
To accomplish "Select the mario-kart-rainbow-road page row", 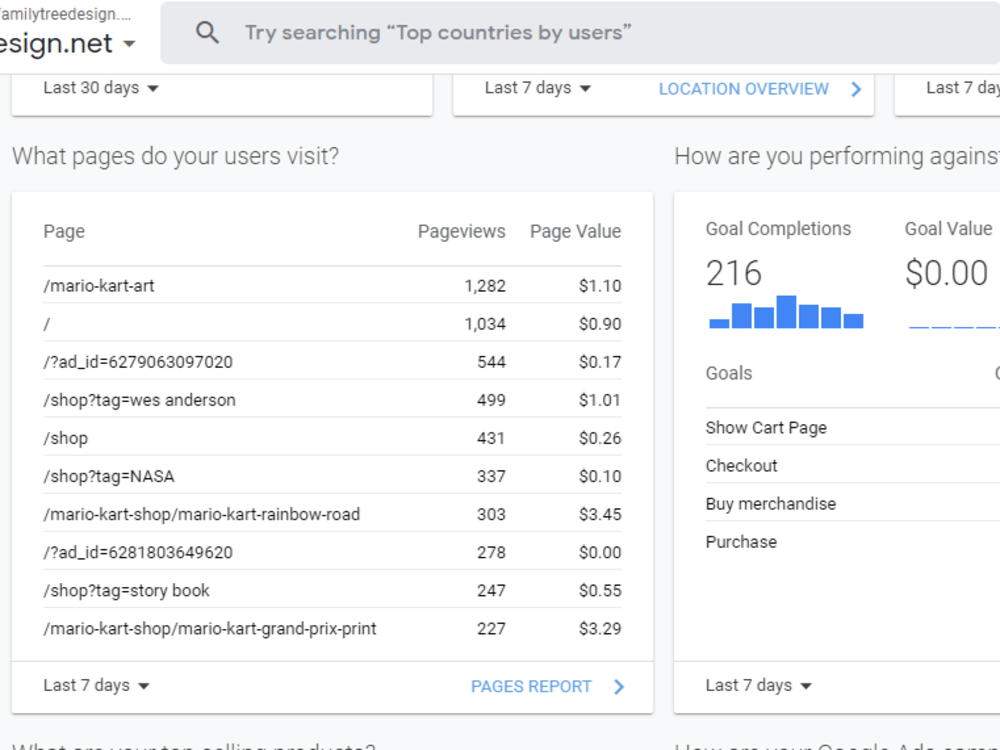I will (332, 514).
